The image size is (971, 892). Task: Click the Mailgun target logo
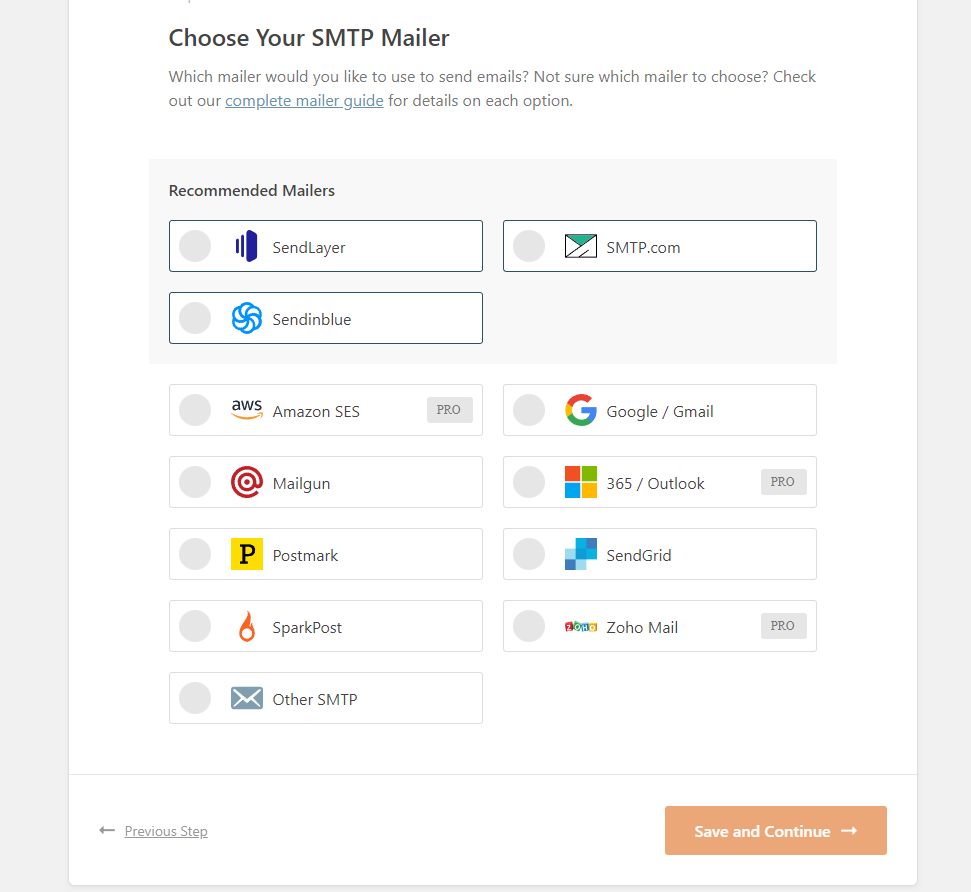click(246, 482)
